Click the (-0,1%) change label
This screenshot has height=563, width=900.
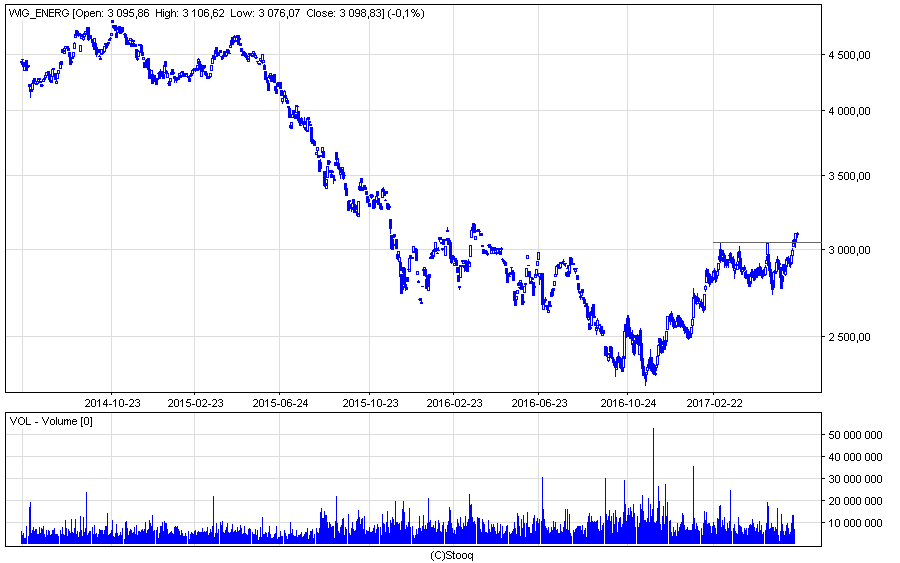click(x=406, y=13)
